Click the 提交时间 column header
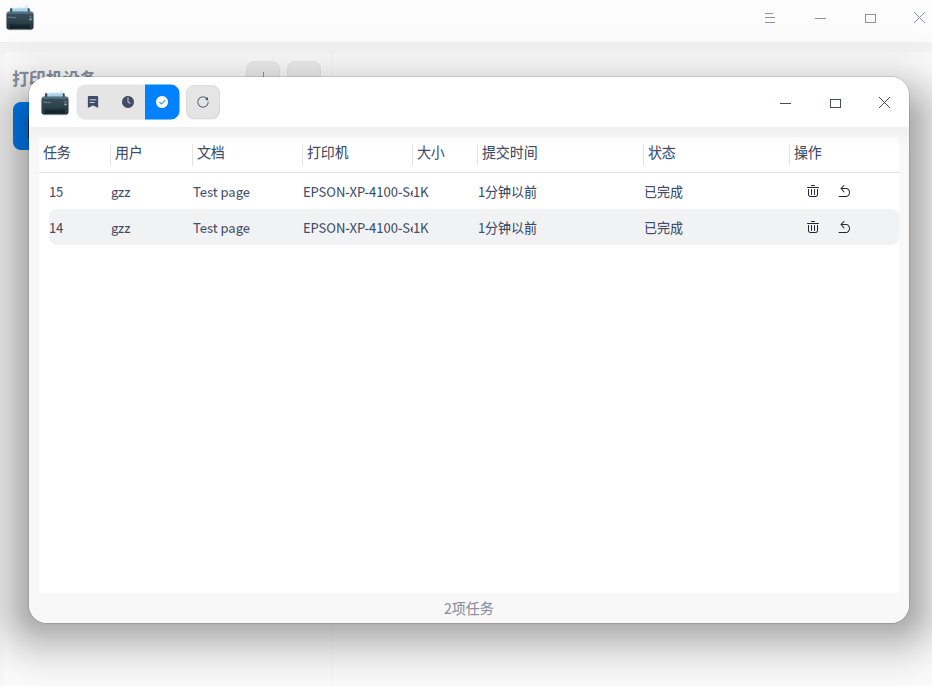The width and height of the screenshot is (932, 686). (508, 153)
